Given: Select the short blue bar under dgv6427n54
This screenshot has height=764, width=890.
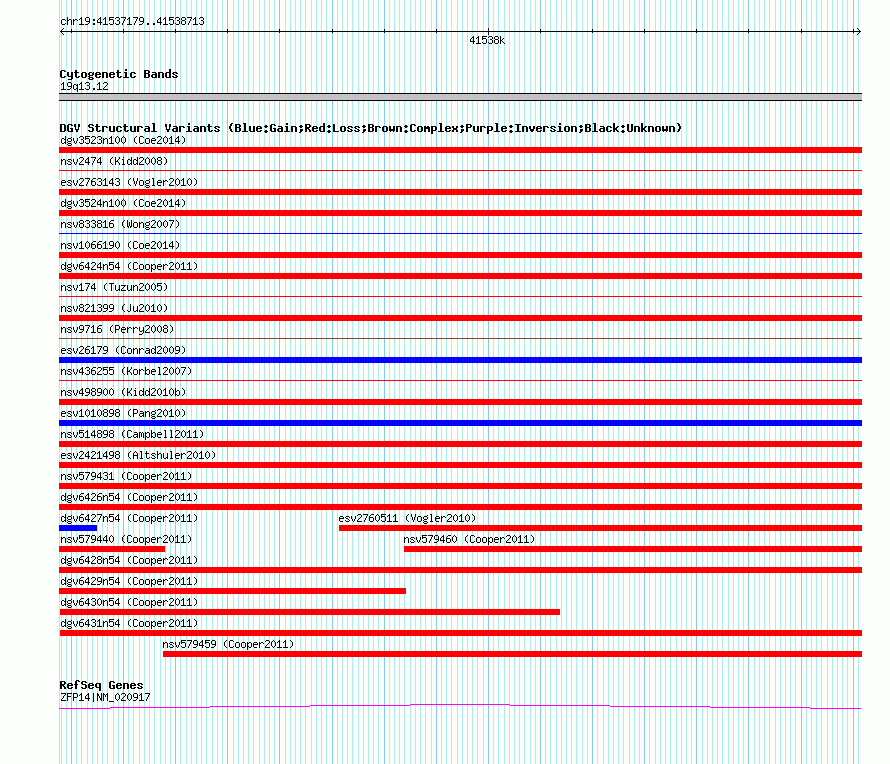Looking at the screenshot, I should pos(78,528).
